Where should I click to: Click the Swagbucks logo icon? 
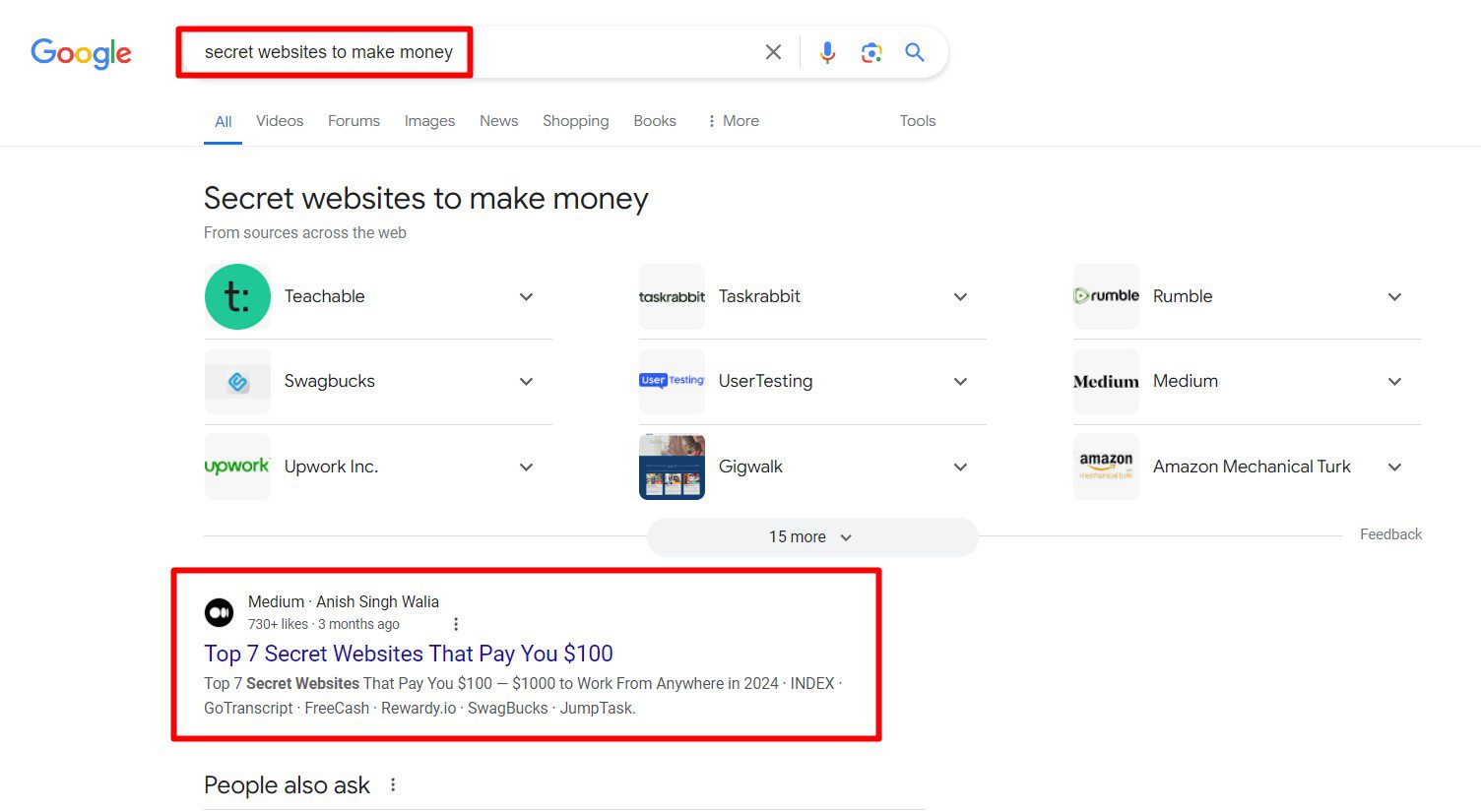[237, 382]
